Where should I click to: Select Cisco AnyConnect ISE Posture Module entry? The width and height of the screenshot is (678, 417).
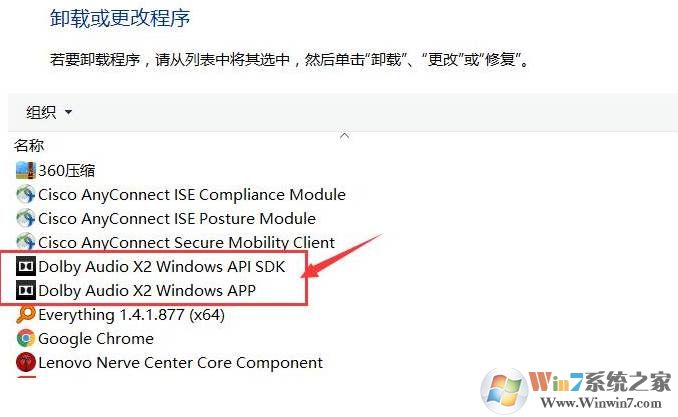(176, 218)
